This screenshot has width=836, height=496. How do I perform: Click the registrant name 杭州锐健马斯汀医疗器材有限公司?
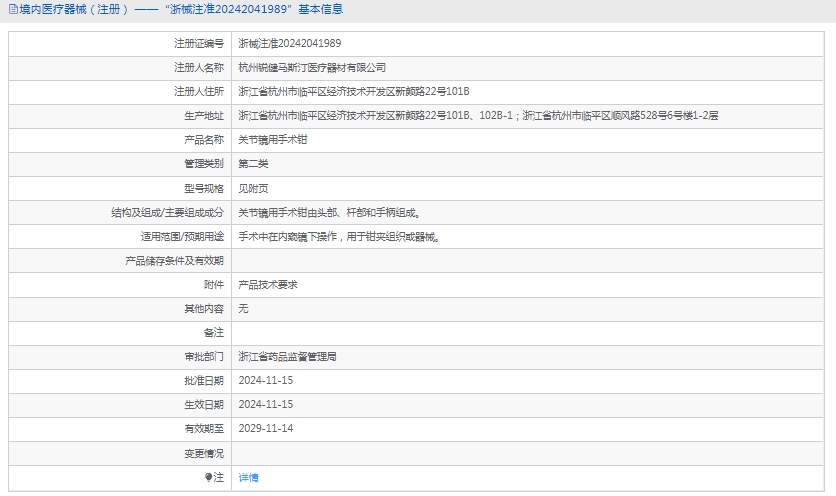tap(312, 68)
